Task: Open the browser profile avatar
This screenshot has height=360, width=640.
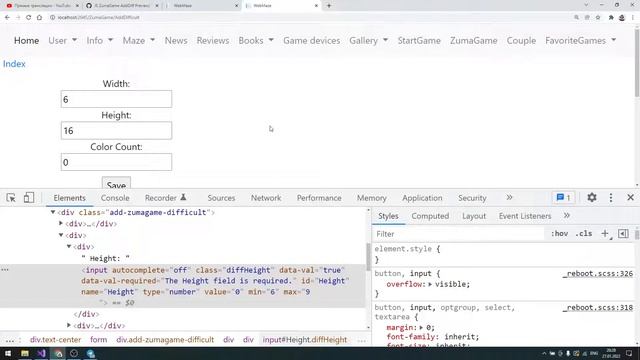Action: tap(622, 18)
